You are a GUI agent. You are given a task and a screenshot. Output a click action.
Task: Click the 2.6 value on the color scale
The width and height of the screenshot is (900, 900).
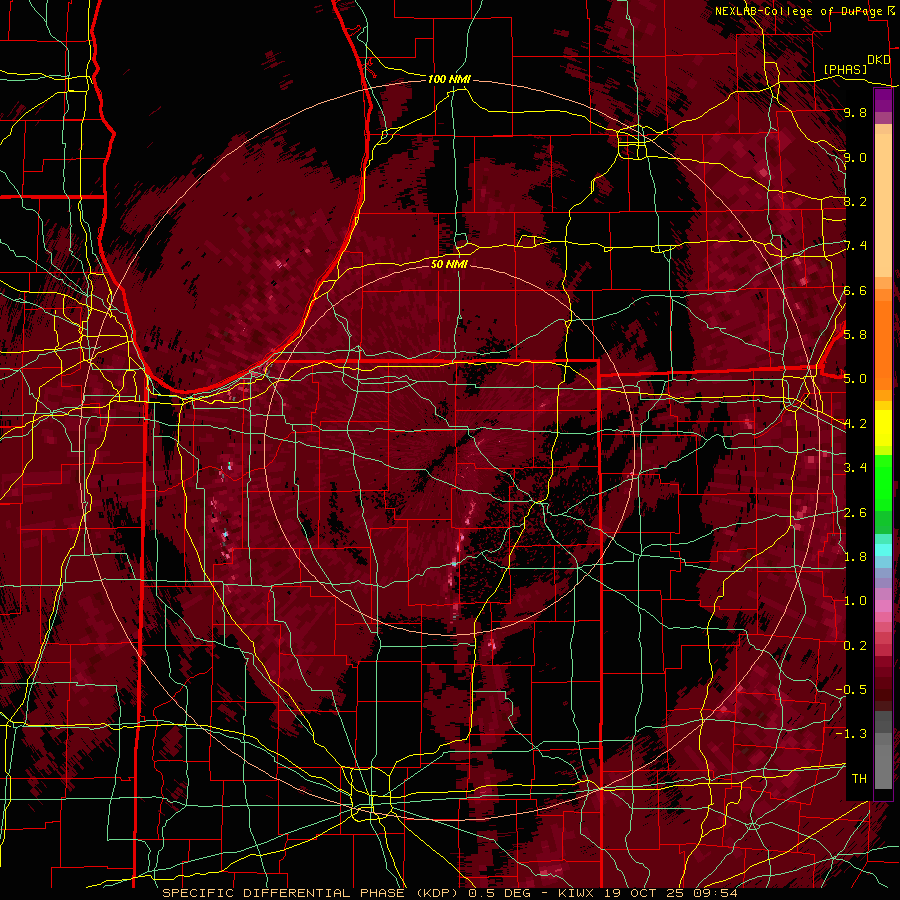coord(855,512)
